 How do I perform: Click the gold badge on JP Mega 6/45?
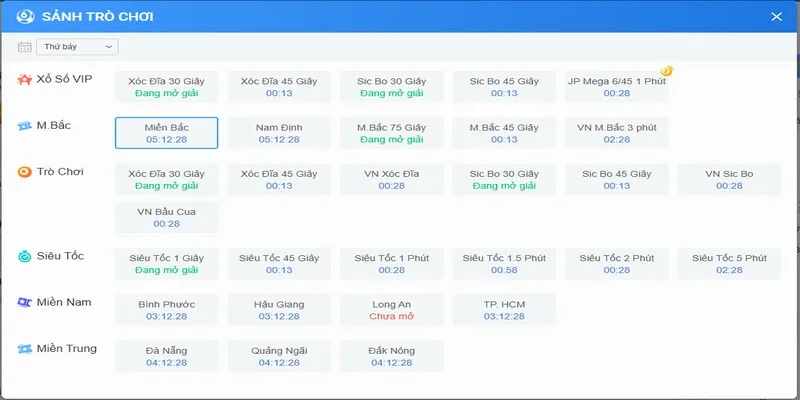[666, 72]
